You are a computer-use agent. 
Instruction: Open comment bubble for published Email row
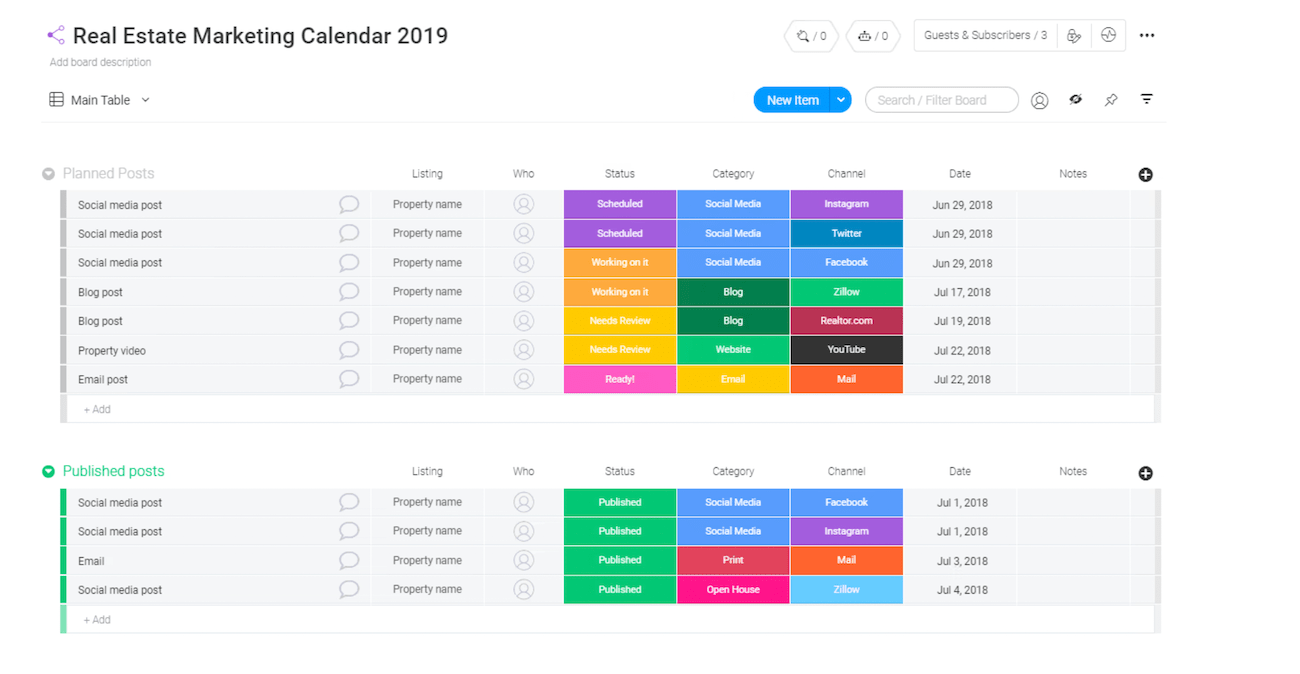[x=349, y=560]
